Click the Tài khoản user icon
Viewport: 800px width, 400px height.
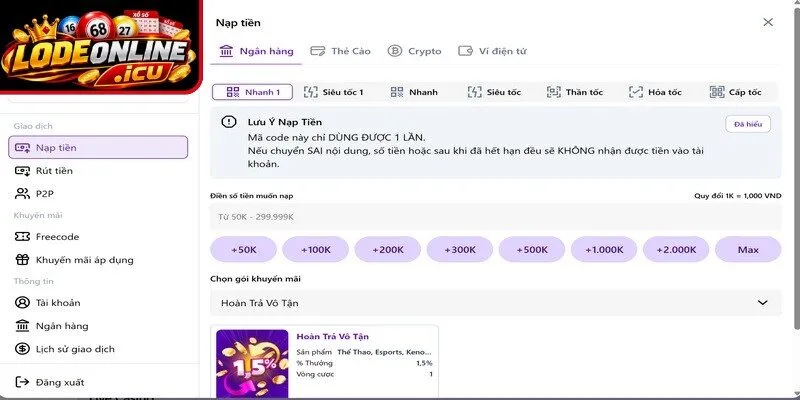pos(22,303)
